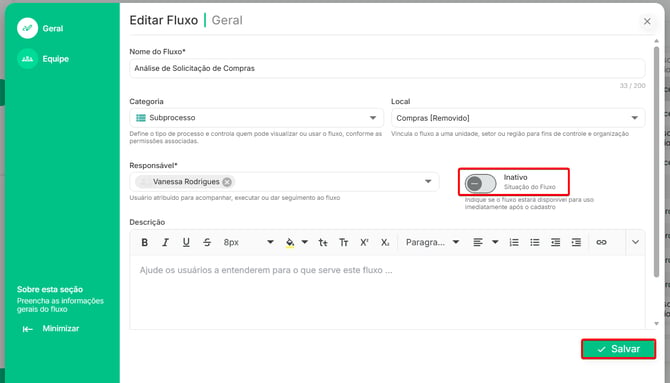670x383 pixels.
Task: Switch to the Equipe section
Action: 56,59
